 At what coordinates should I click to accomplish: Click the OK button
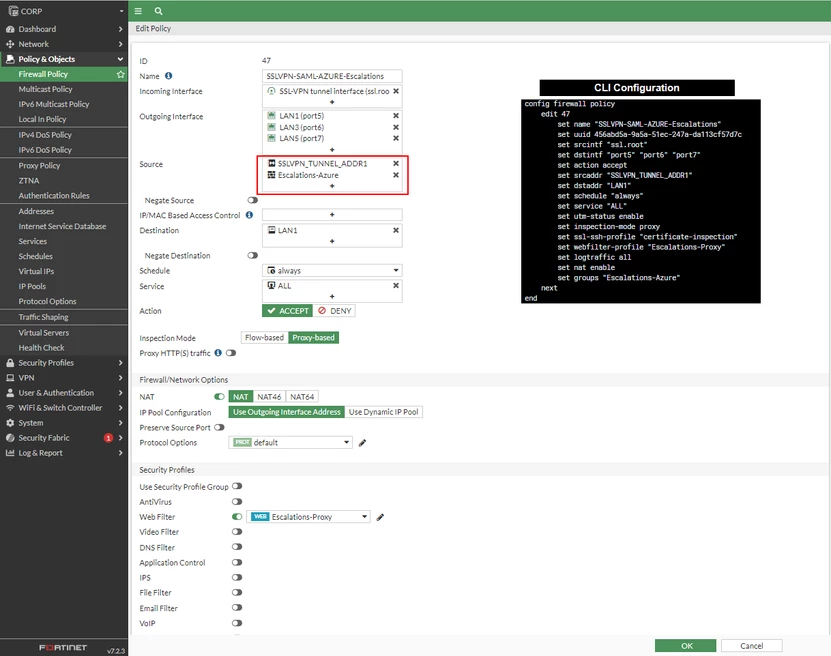tap(685, 645)
